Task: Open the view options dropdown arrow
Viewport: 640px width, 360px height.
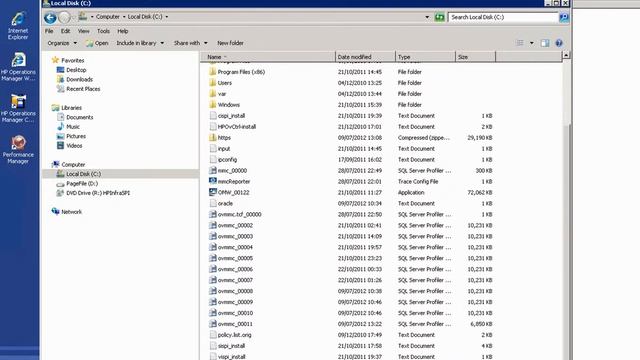Action: pos(531,43)
